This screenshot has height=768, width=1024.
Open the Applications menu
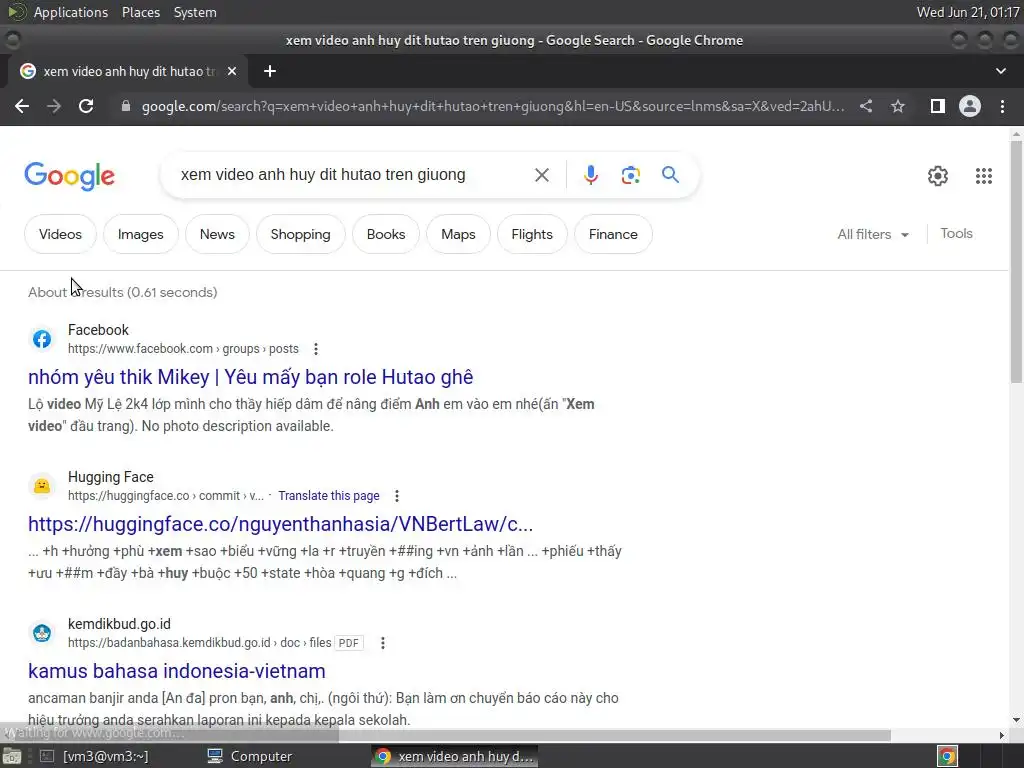point(71,12)
